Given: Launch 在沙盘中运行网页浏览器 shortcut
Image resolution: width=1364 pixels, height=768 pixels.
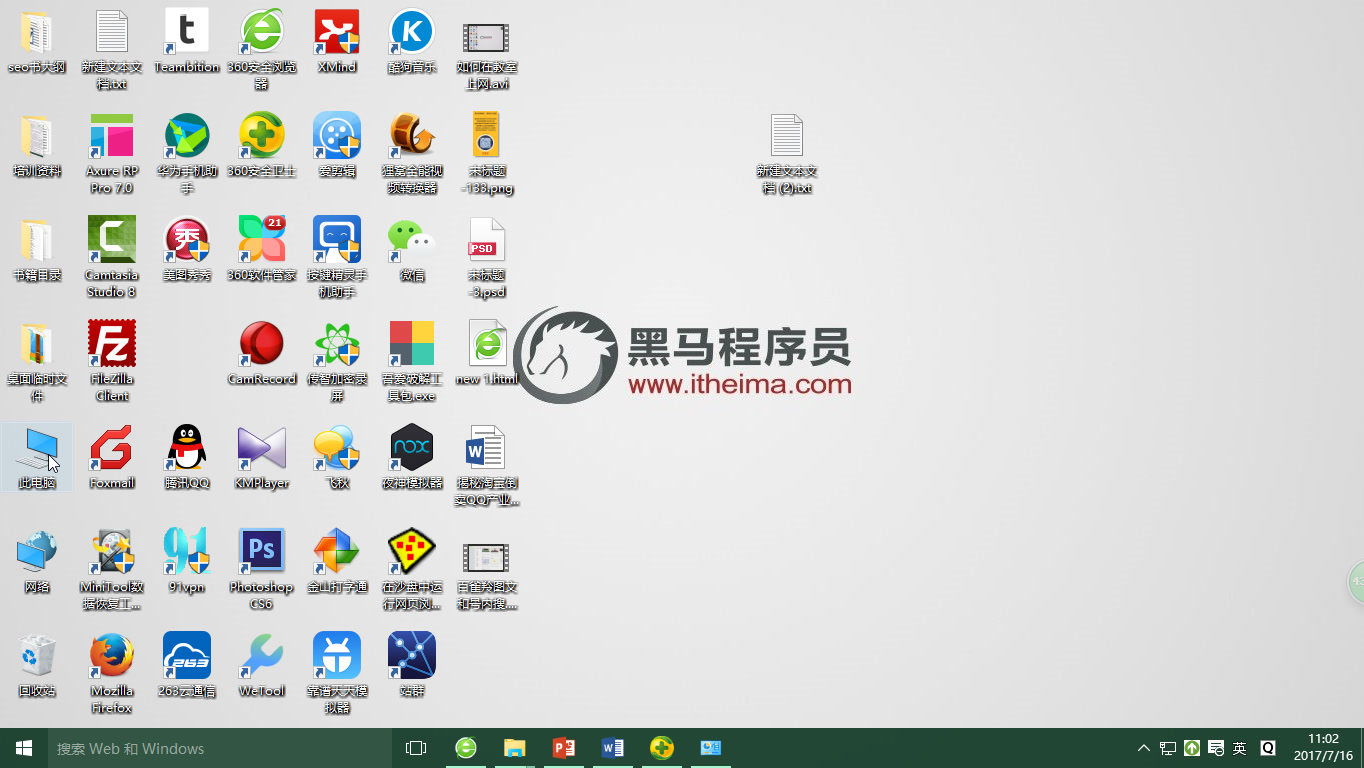Looking at the screenshot, I should [412, 569].
